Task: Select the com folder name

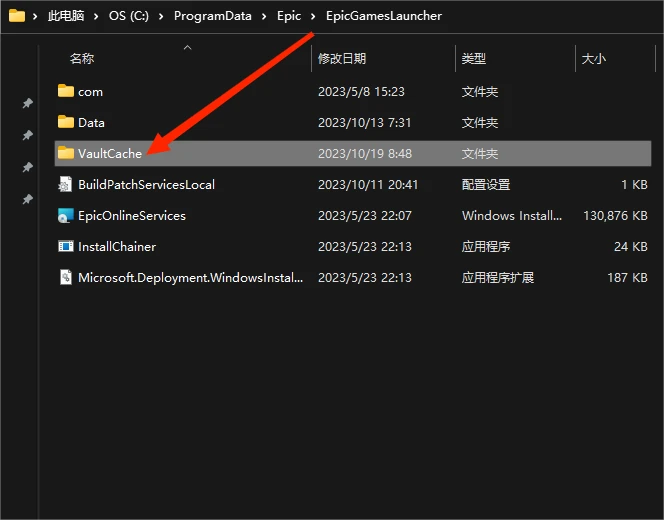Action: pos(90,92)
